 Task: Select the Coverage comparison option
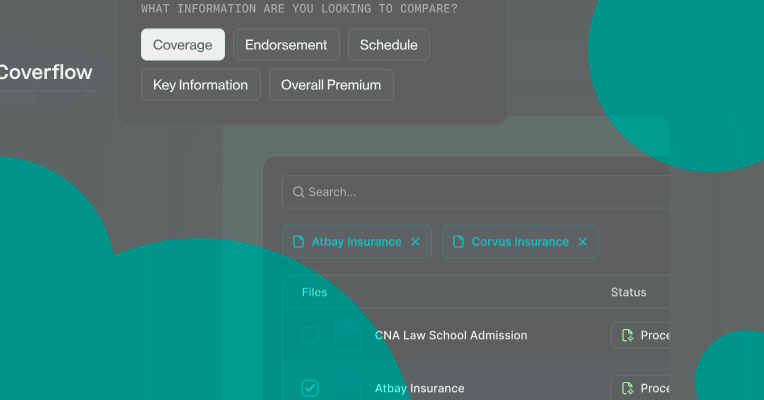coord(183,45)
